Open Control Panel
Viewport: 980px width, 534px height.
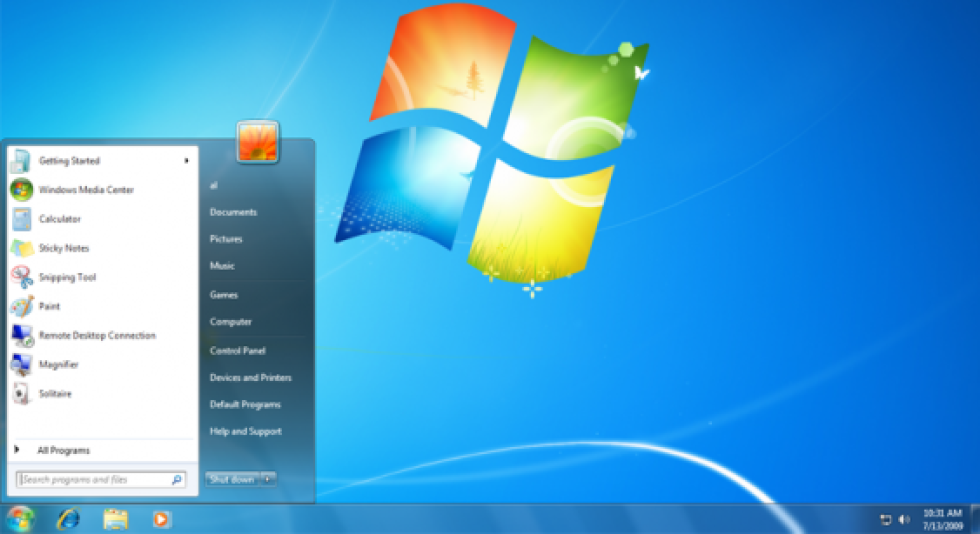click(238, 351)
